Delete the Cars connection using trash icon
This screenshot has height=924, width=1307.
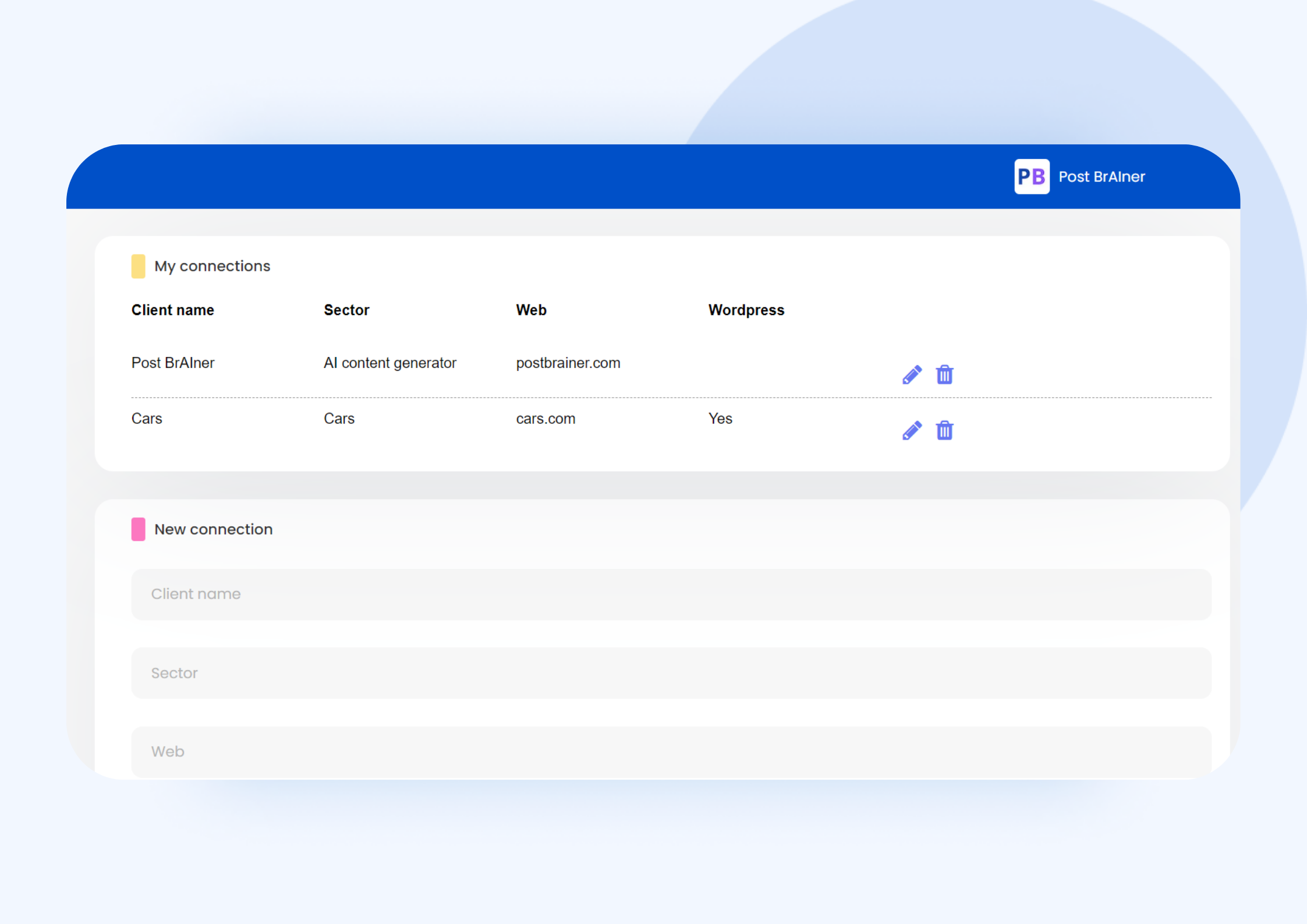[944, 430]
